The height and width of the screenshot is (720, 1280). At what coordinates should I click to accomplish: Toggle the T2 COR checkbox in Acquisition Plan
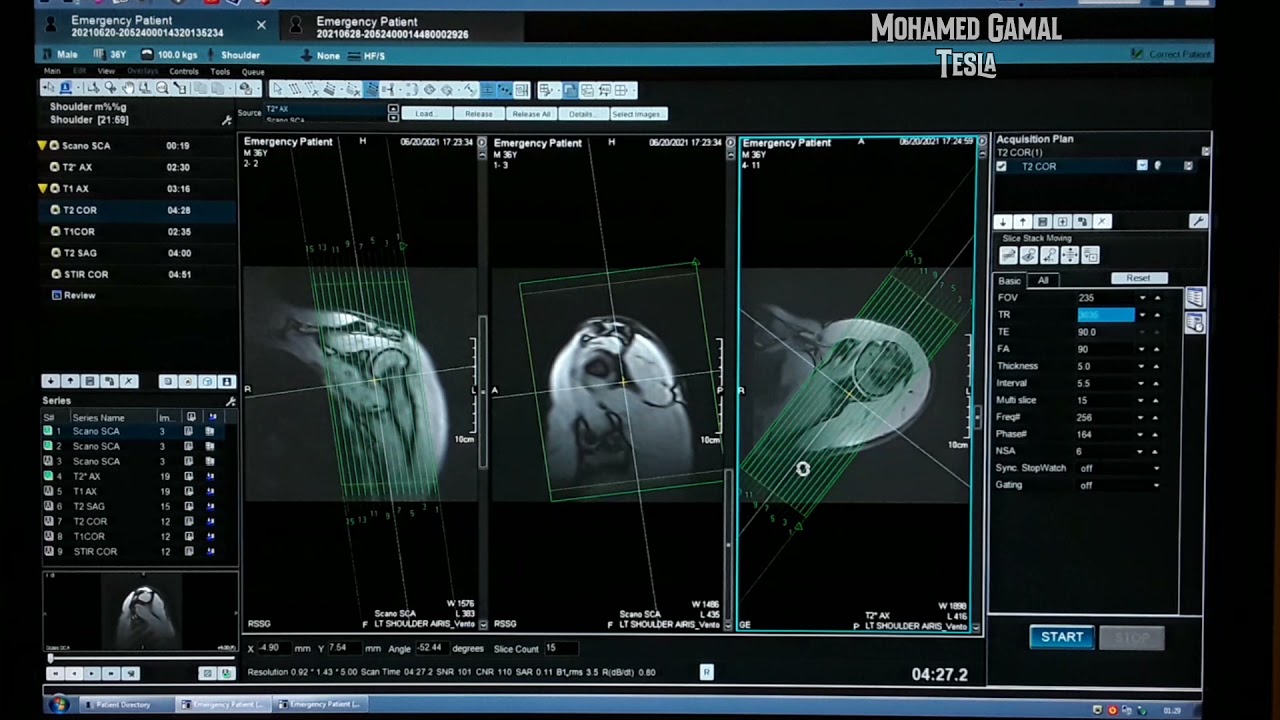[1001, 166]
